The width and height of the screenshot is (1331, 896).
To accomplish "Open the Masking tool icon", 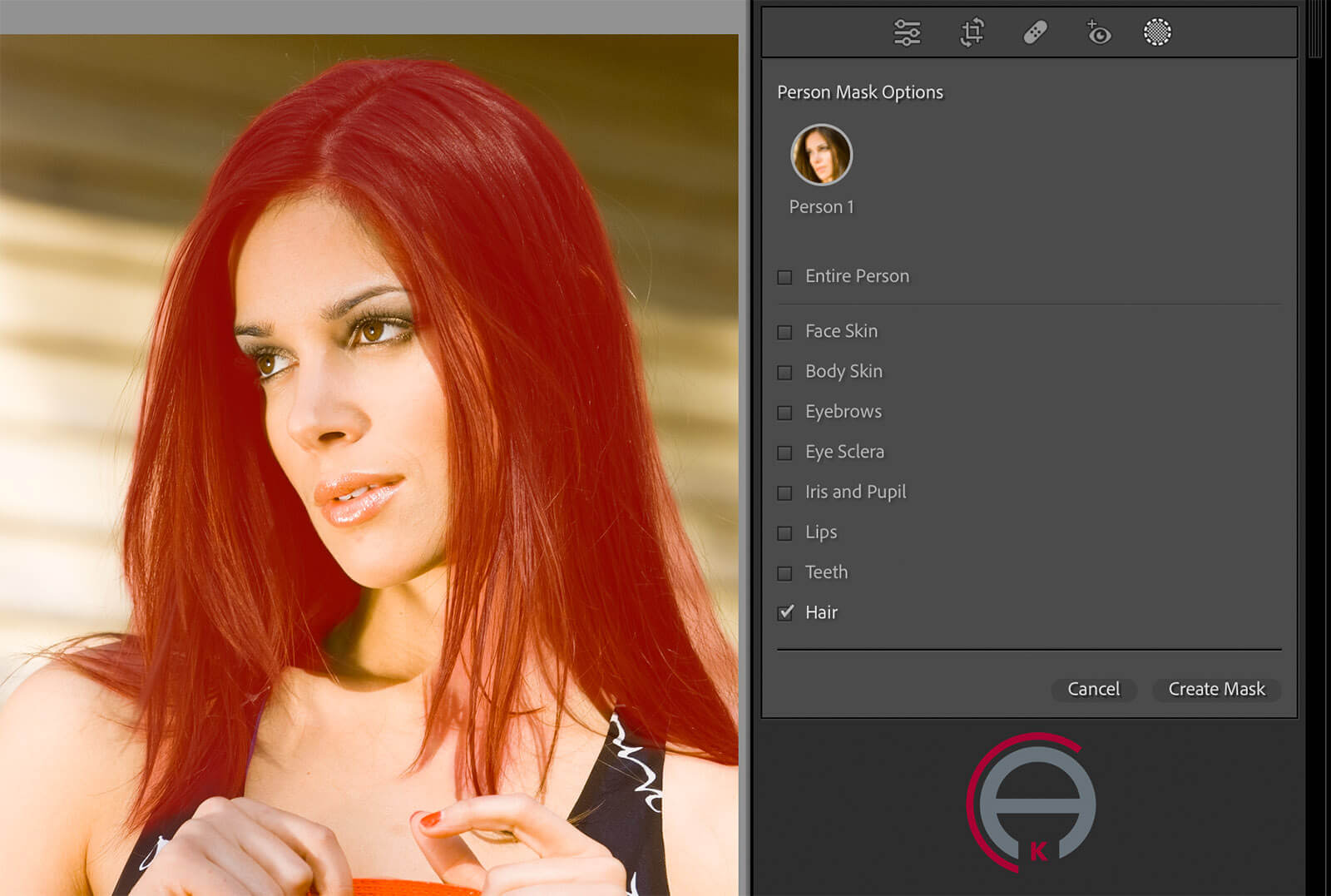I will (x=1156, y=32).
